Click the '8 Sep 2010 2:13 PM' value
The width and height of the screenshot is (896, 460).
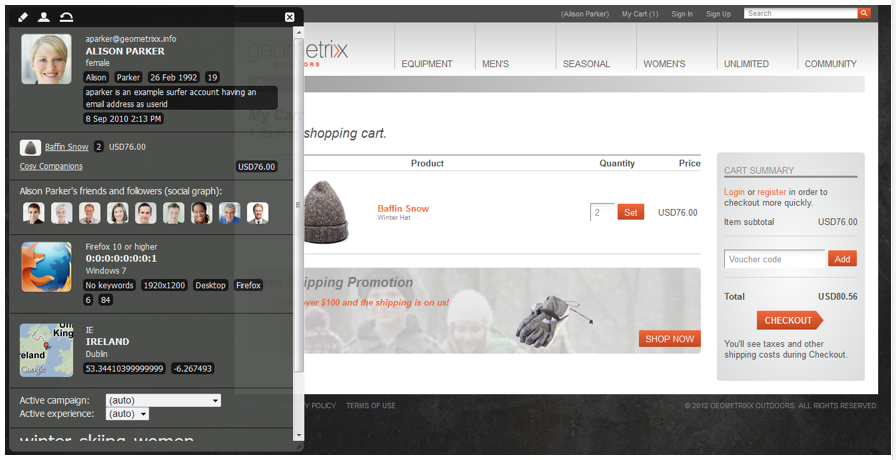click(x=123, y=119)
